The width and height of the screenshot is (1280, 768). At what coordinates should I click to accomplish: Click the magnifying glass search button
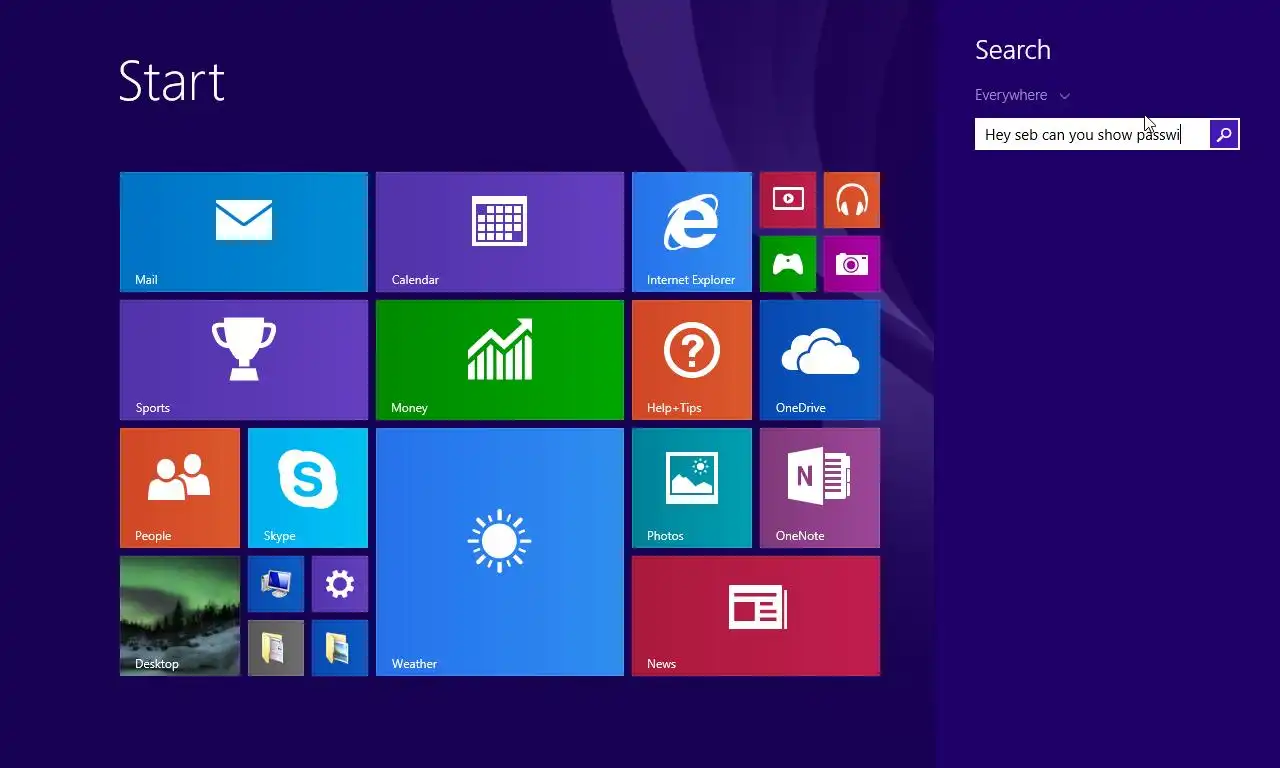click(1224, 134)
